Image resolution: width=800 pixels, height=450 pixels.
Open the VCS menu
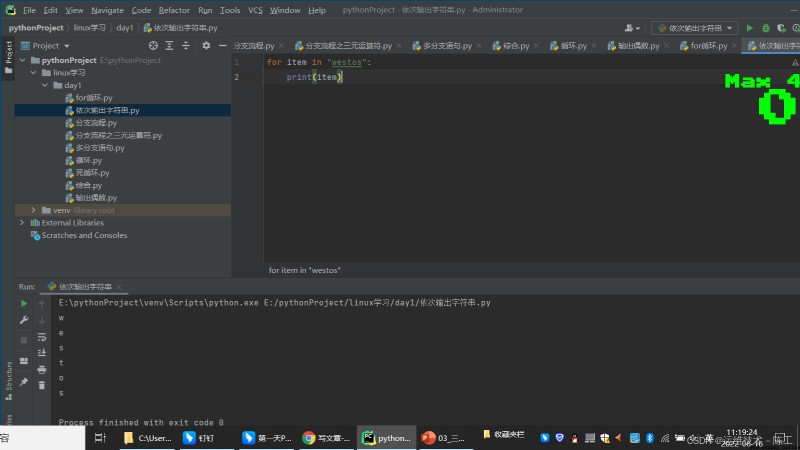(x=255, y=10)
